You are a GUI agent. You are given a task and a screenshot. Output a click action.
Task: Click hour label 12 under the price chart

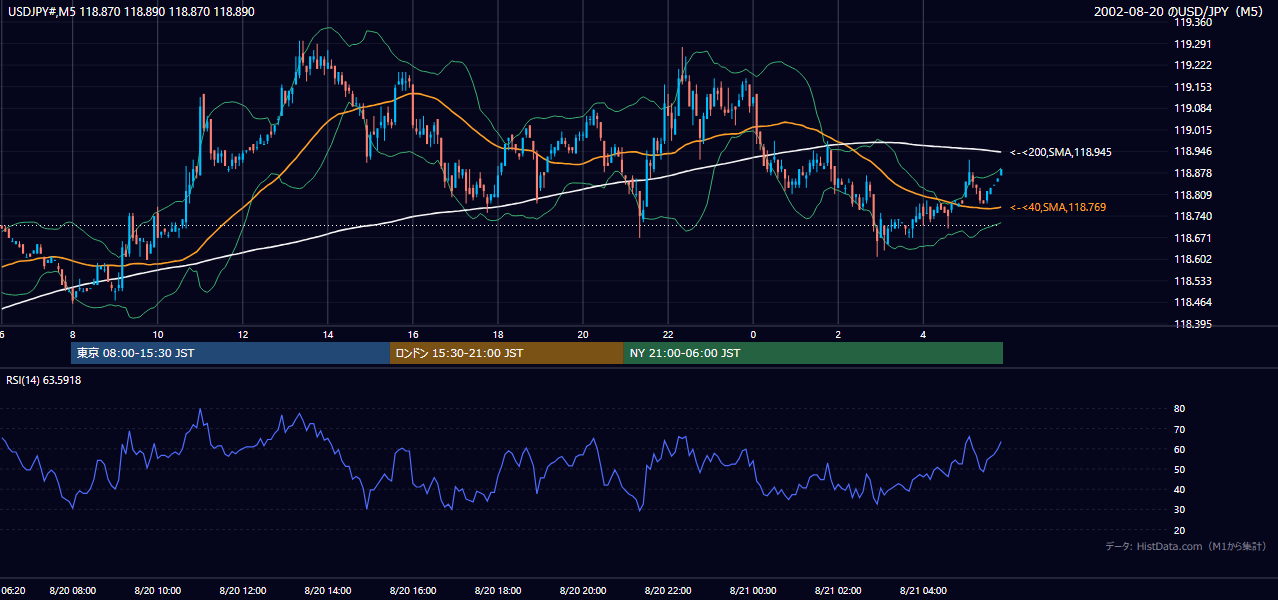tap(243, 334)
